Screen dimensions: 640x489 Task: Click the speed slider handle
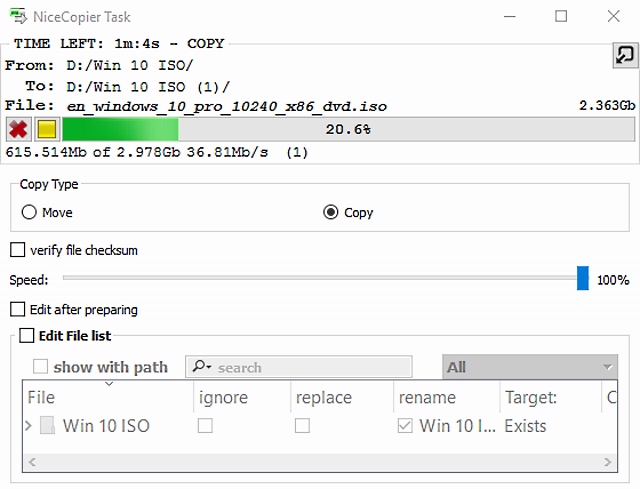pyautogui.click(x=583, y=280)
